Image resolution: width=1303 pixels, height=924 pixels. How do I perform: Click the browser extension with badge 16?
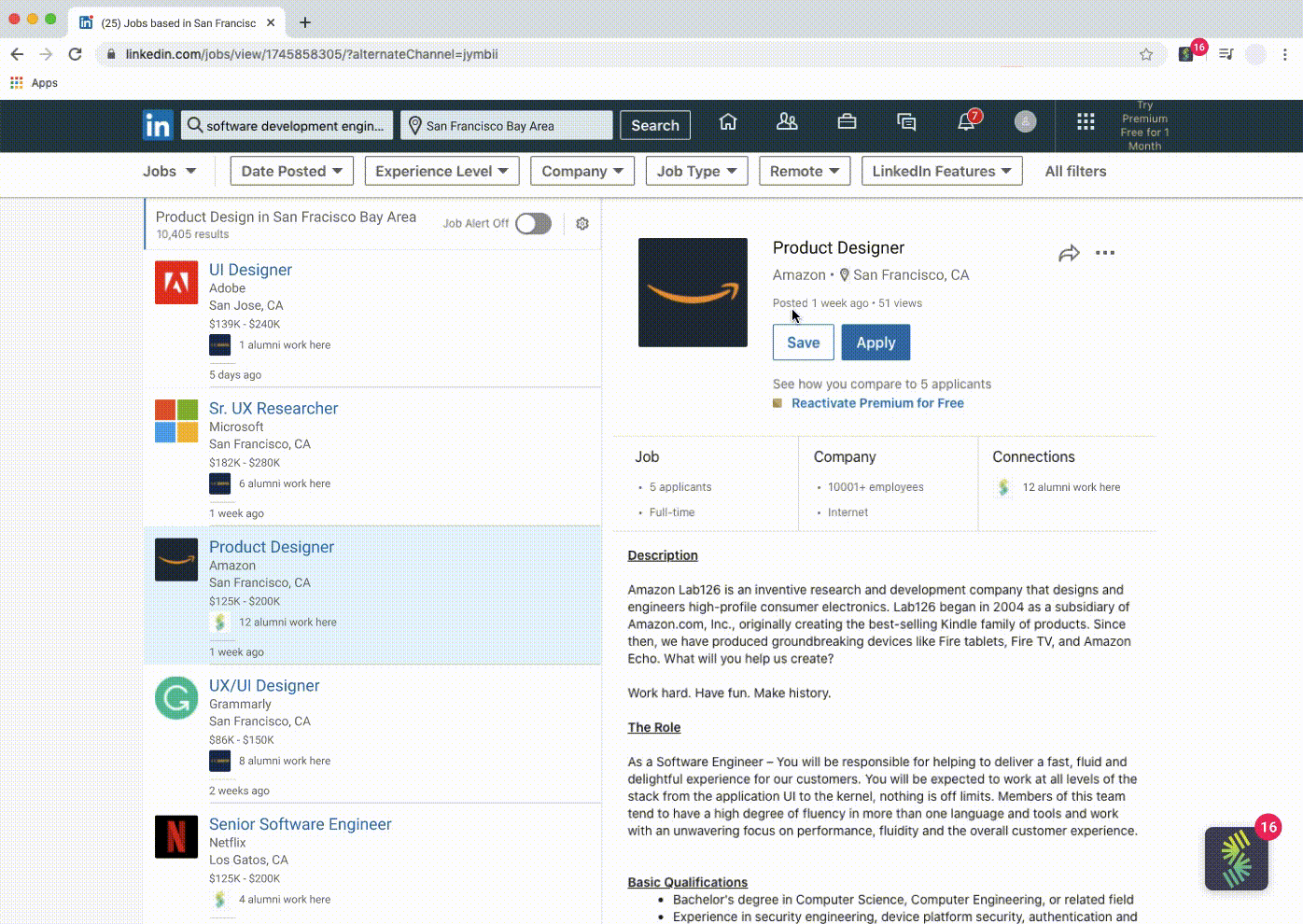click(x=1187, y=53)
